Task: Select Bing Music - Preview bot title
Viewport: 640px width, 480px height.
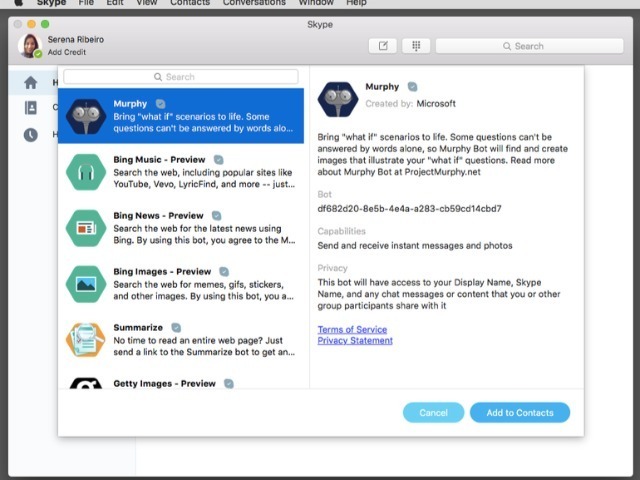Action: 159,160
